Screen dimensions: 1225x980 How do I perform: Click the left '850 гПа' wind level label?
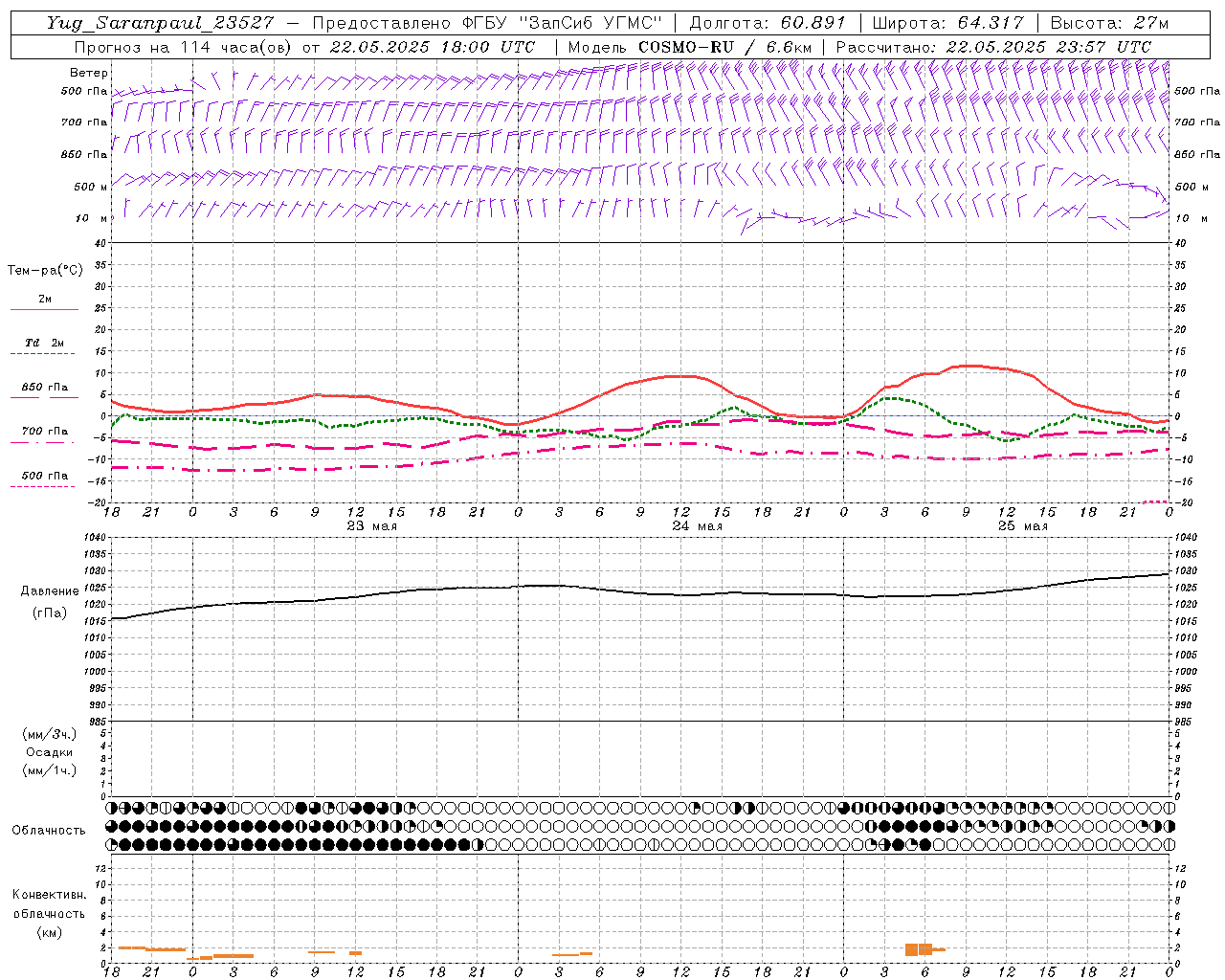tap(84, 154)
